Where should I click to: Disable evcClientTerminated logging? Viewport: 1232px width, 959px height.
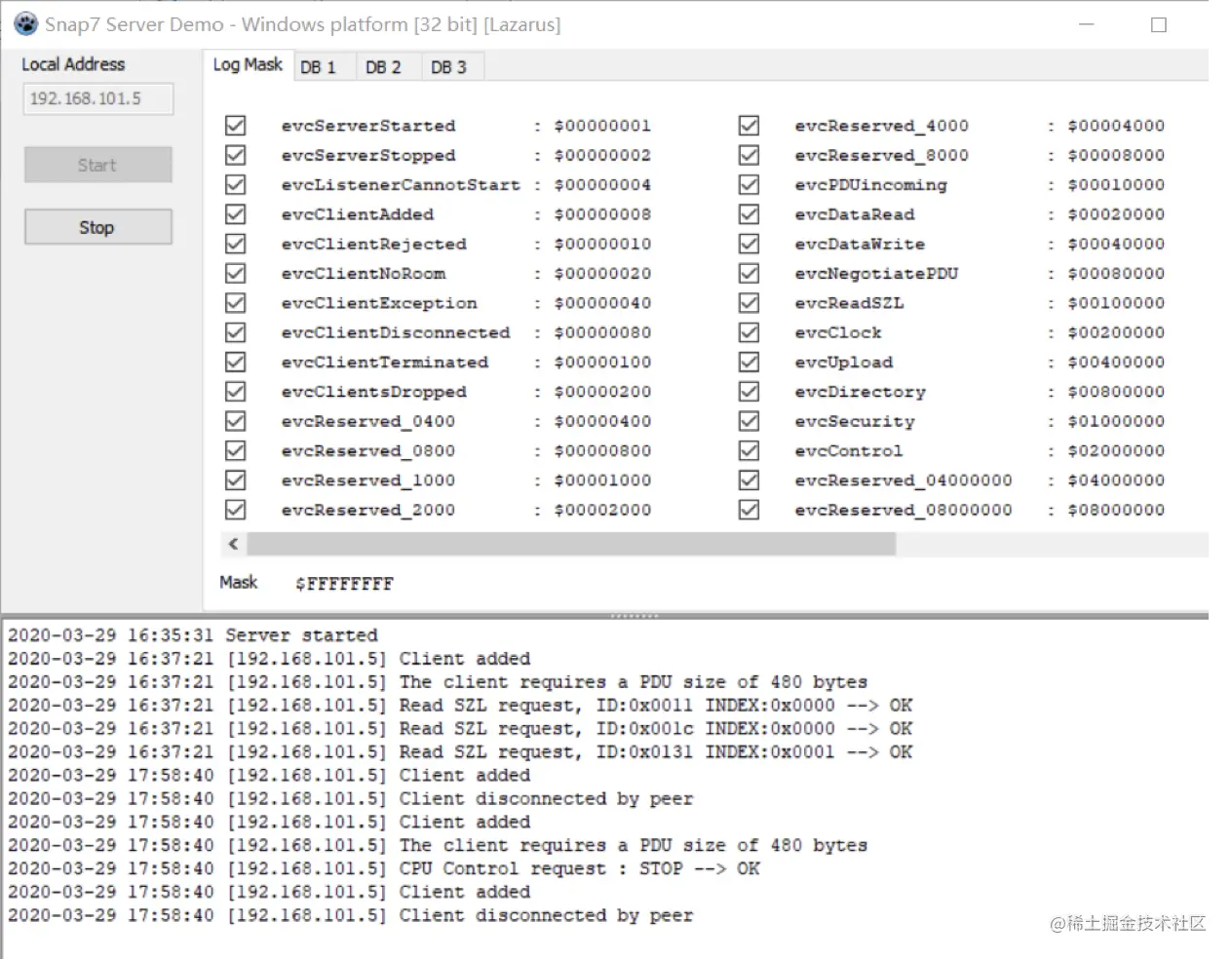tap(235, 362)
